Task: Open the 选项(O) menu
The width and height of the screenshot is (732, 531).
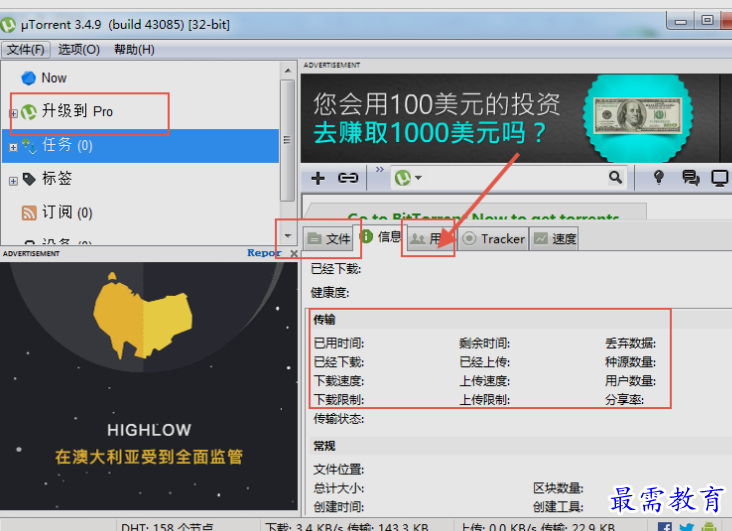Action: [79, 50]
